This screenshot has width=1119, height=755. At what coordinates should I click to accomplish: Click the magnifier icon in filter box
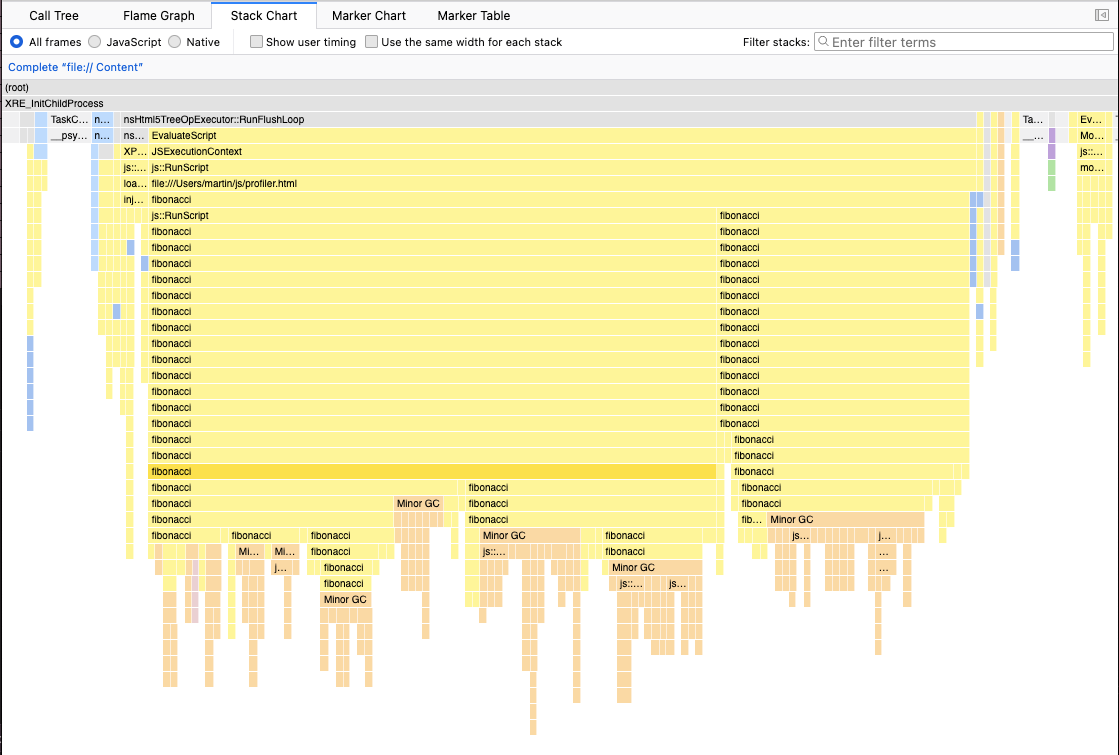coord(823,42)
